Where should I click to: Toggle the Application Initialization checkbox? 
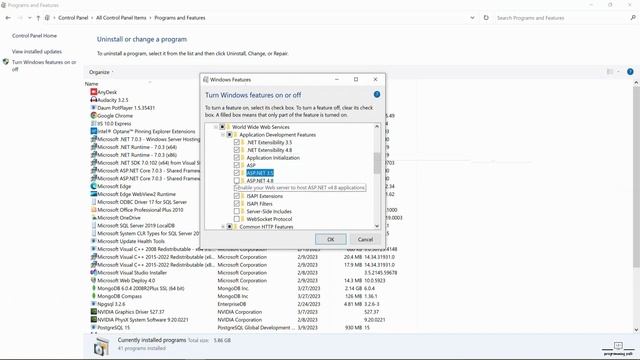point(237,158)
